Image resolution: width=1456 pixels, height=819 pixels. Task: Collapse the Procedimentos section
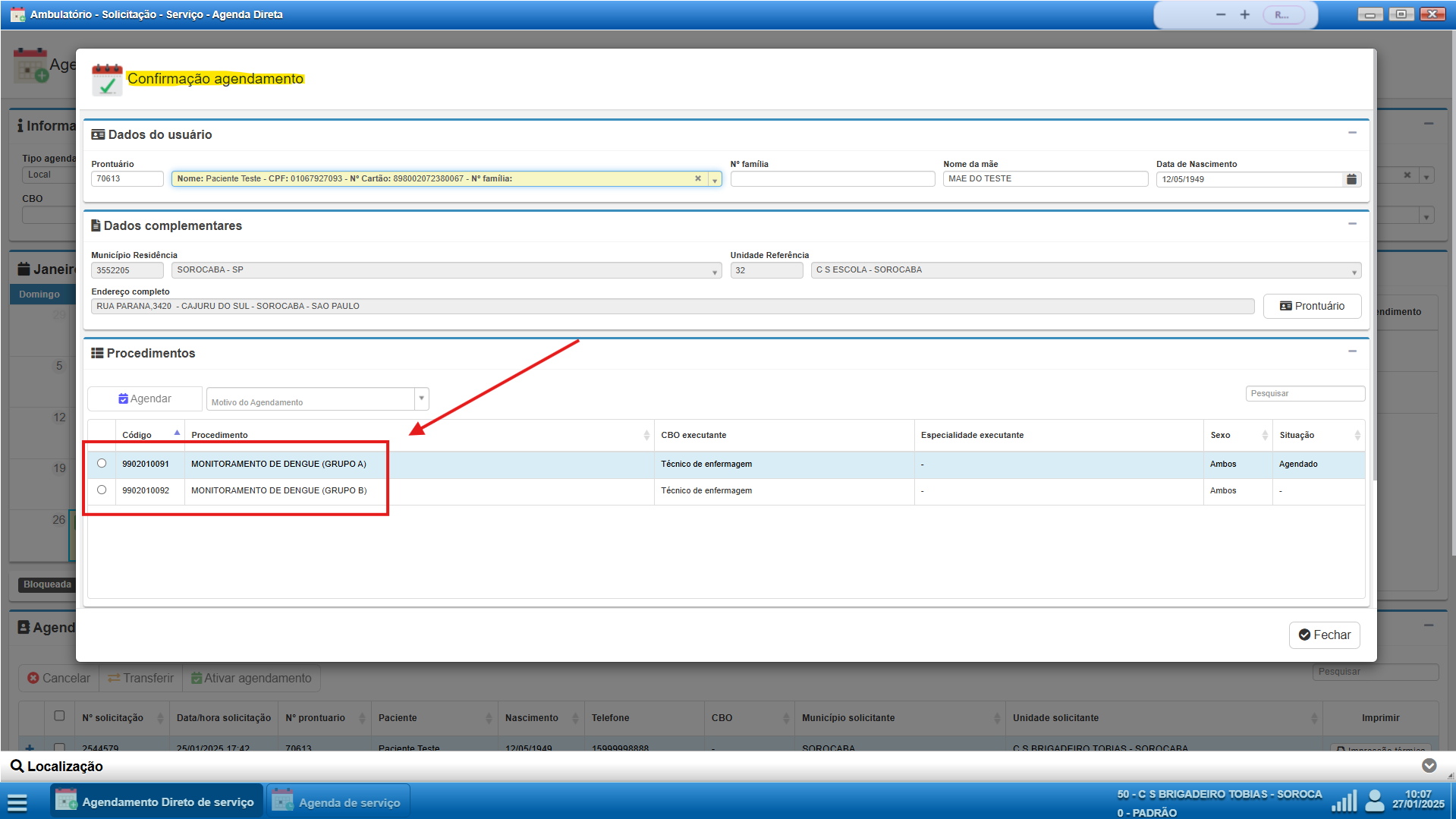[1352, 351]
